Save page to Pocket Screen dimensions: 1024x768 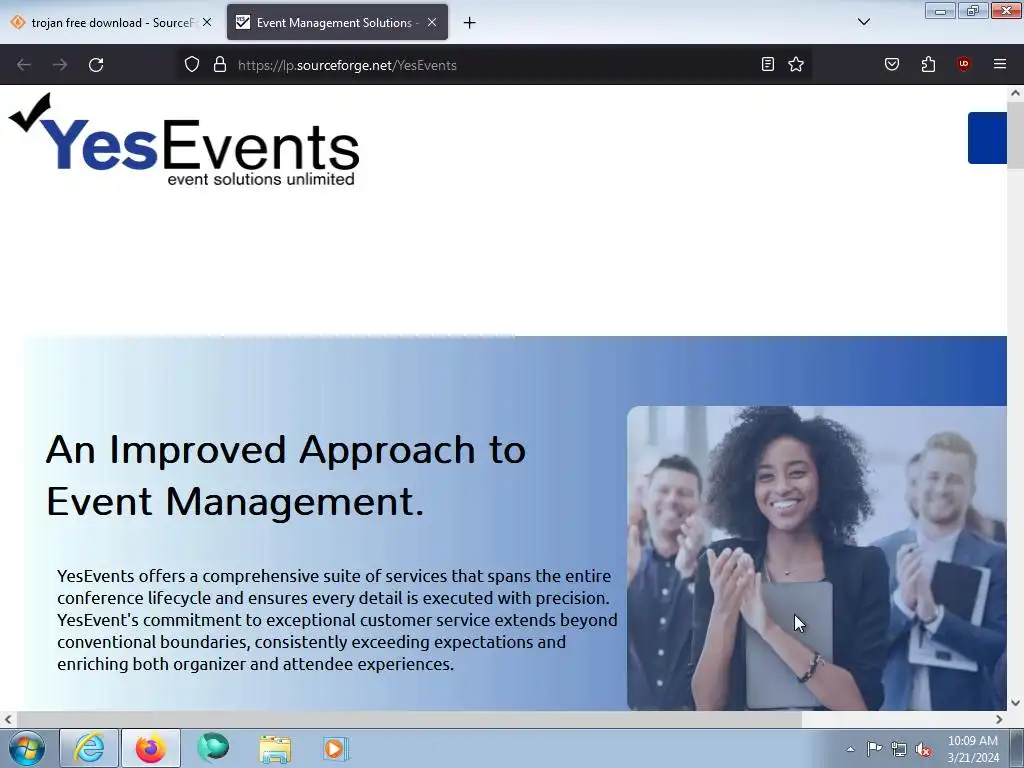pos(892,64)
